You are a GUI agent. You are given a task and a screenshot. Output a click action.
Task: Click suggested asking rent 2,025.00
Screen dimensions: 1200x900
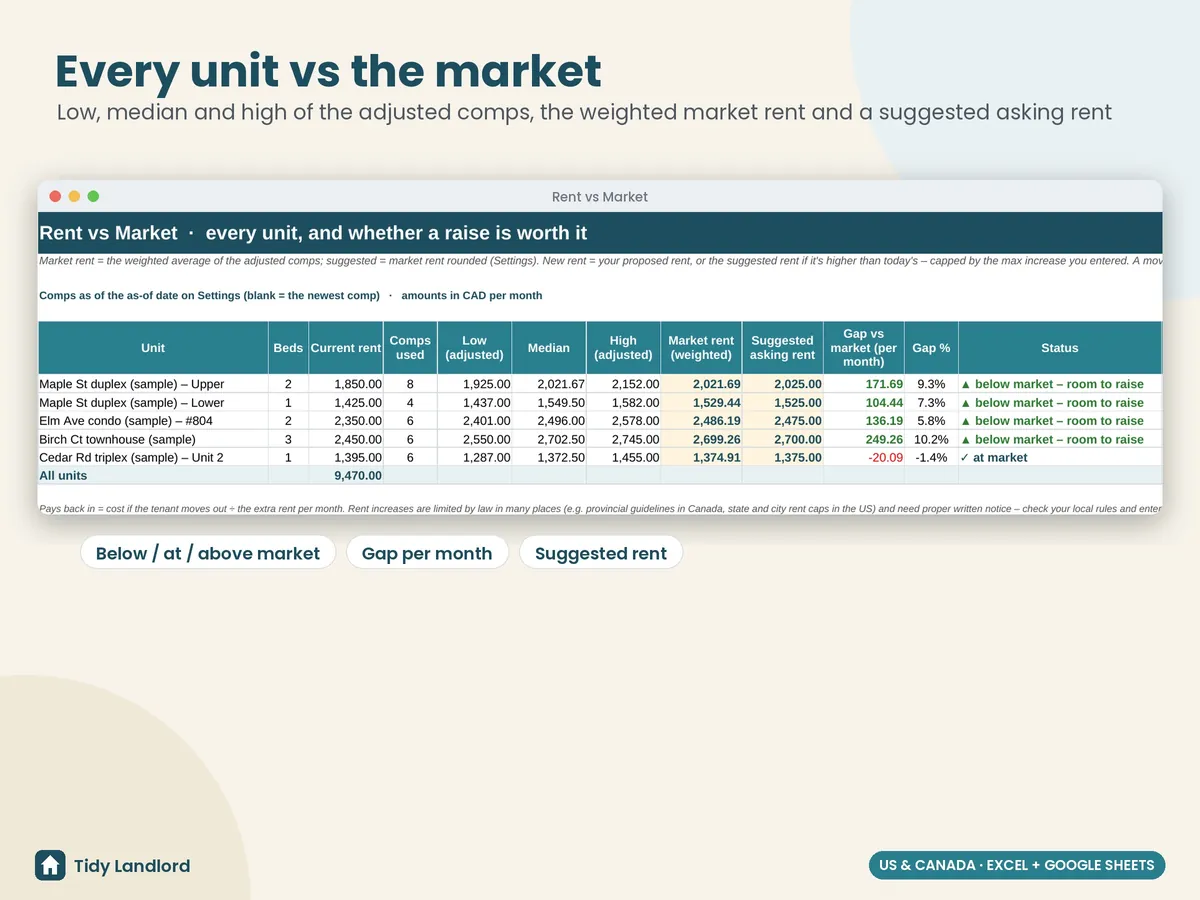click(782, 384)
